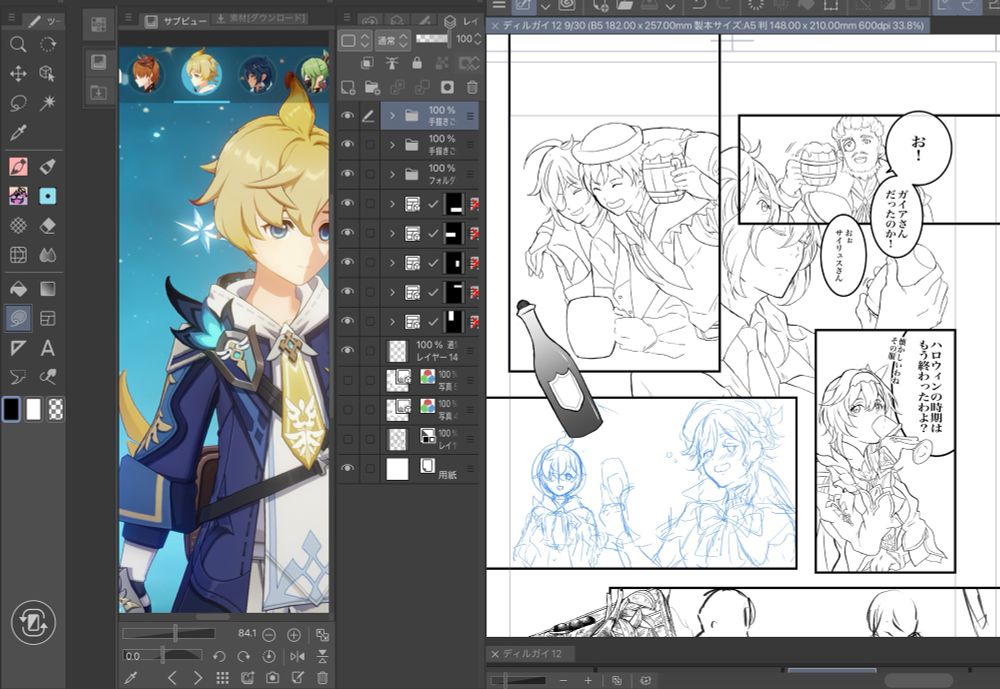1000x689 pixels.
Task: Select the blond boy thumbnail in Sub View
Action: (x=202, y=74)
